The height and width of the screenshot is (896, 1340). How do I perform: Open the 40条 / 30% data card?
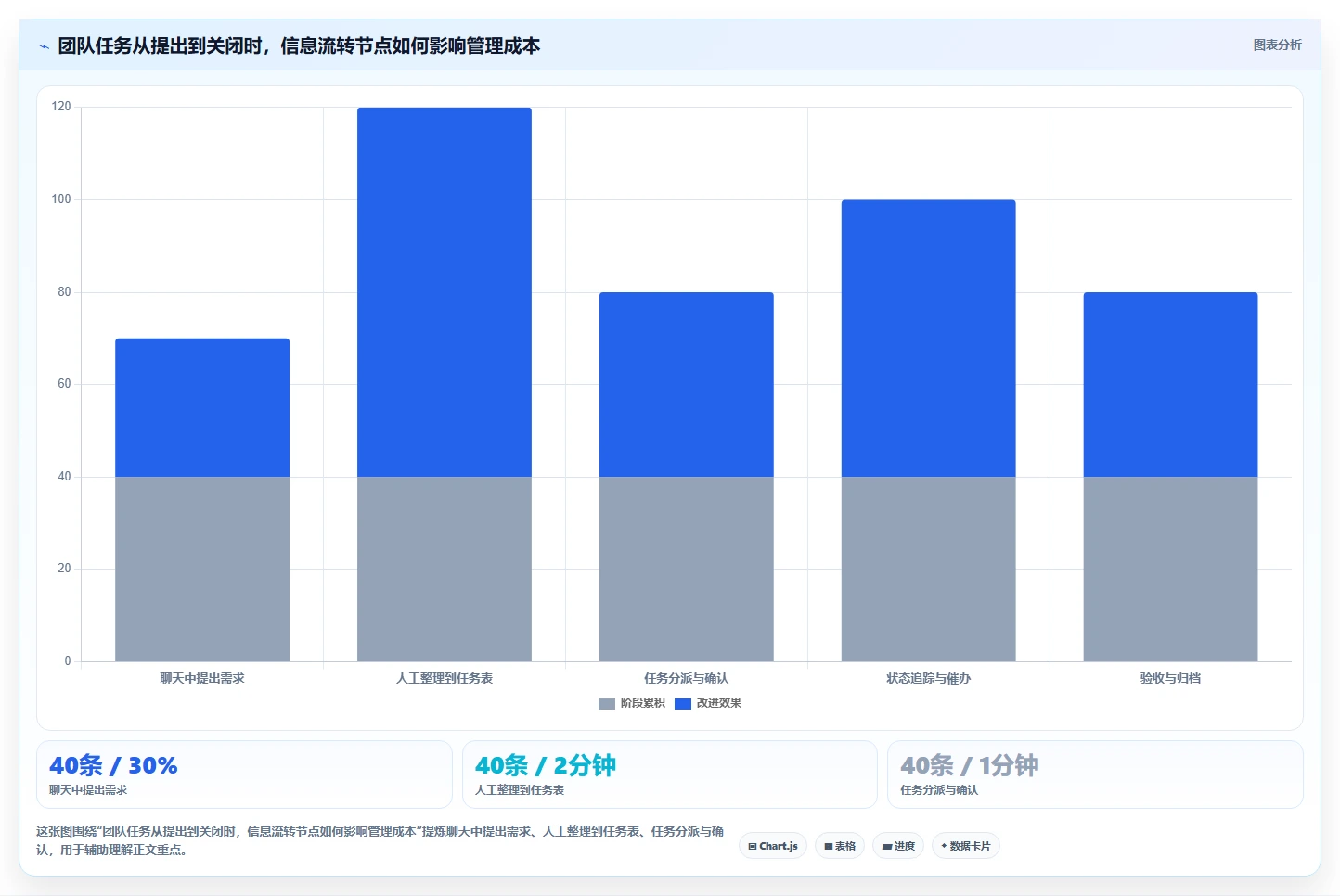point(244,774)
